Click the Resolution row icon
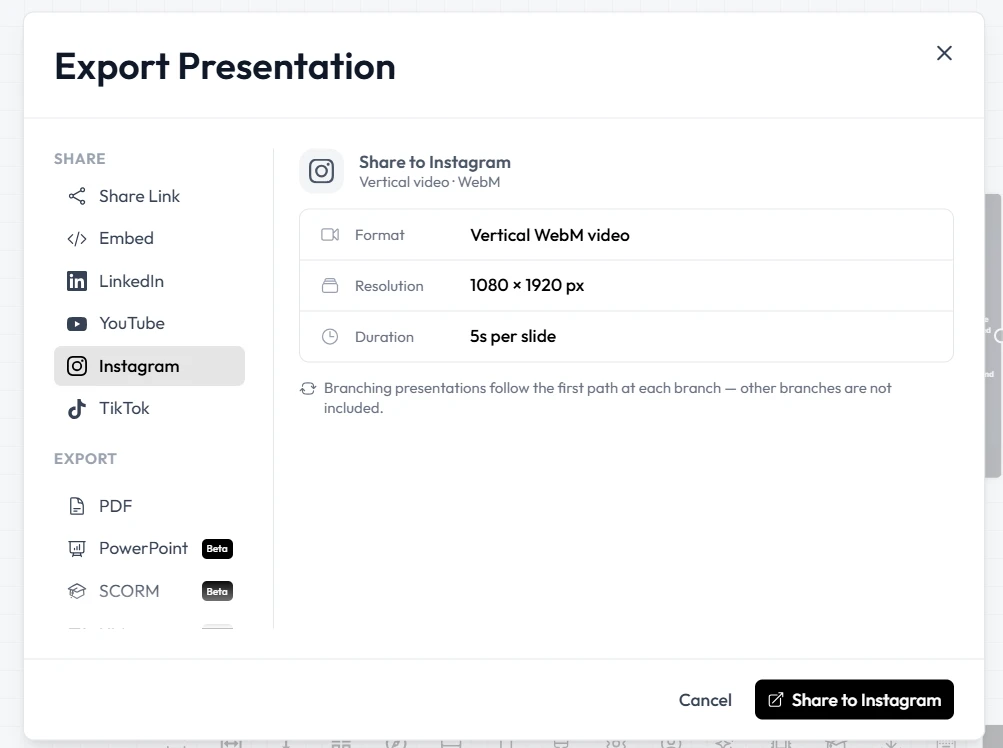 [330, 285]
